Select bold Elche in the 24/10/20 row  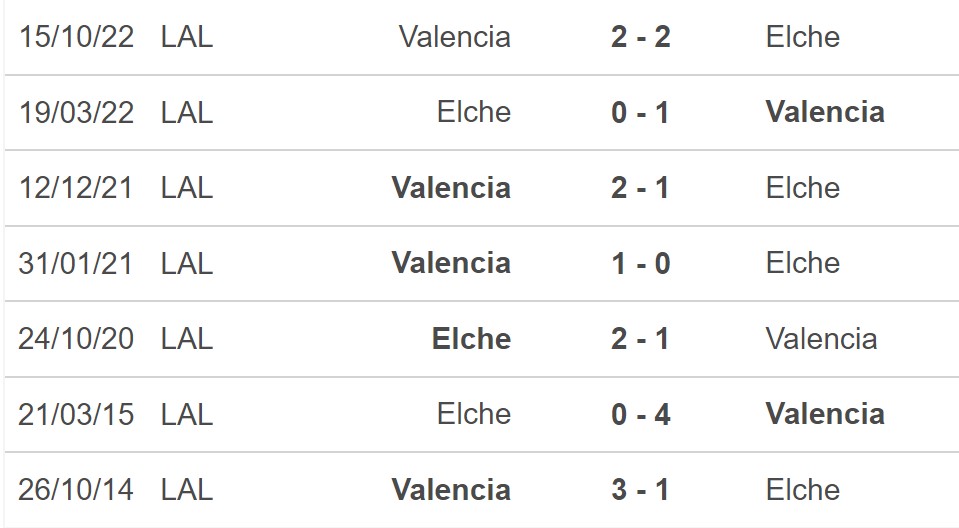click(472, 339)
